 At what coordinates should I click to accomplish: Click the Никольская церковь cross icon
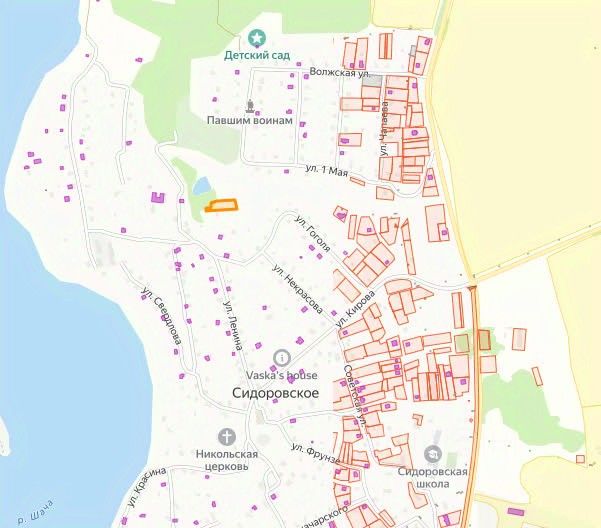tap(227, 436)
